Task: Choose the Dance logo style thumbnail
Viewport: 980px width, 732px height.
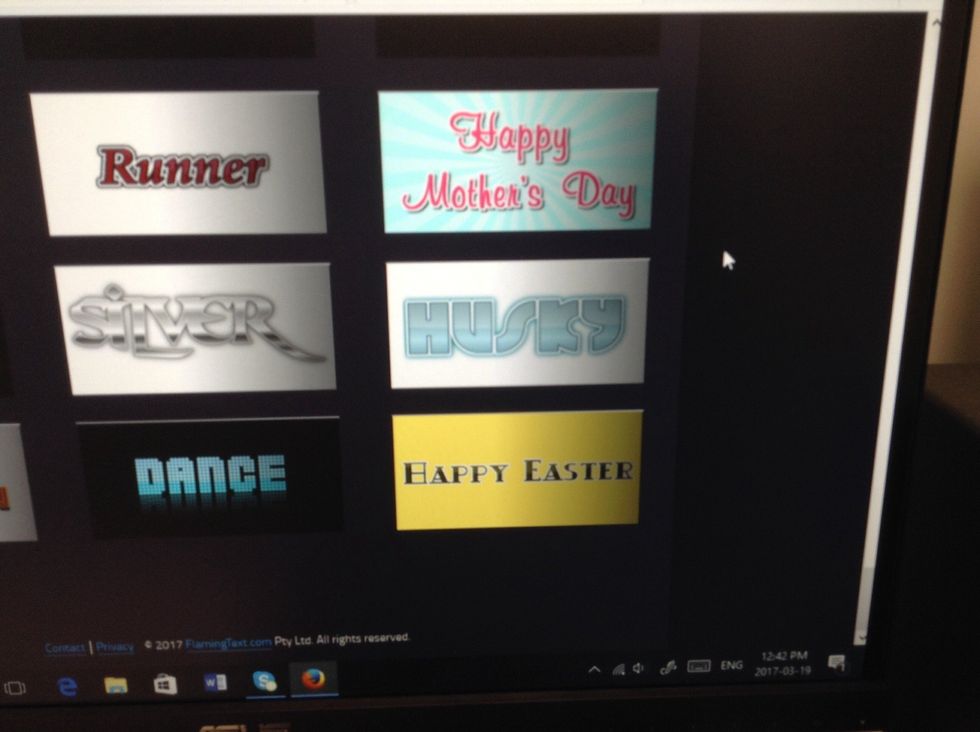Action: (209, 478)
